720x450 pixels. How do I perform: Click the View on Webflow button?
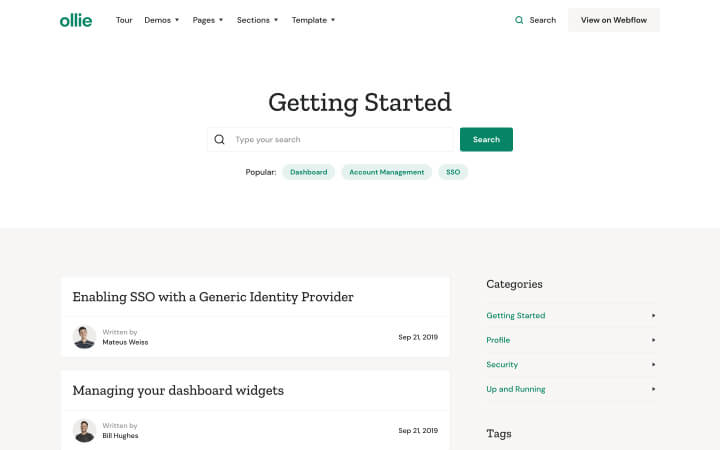pyautogui.click(x=613, y=20)
